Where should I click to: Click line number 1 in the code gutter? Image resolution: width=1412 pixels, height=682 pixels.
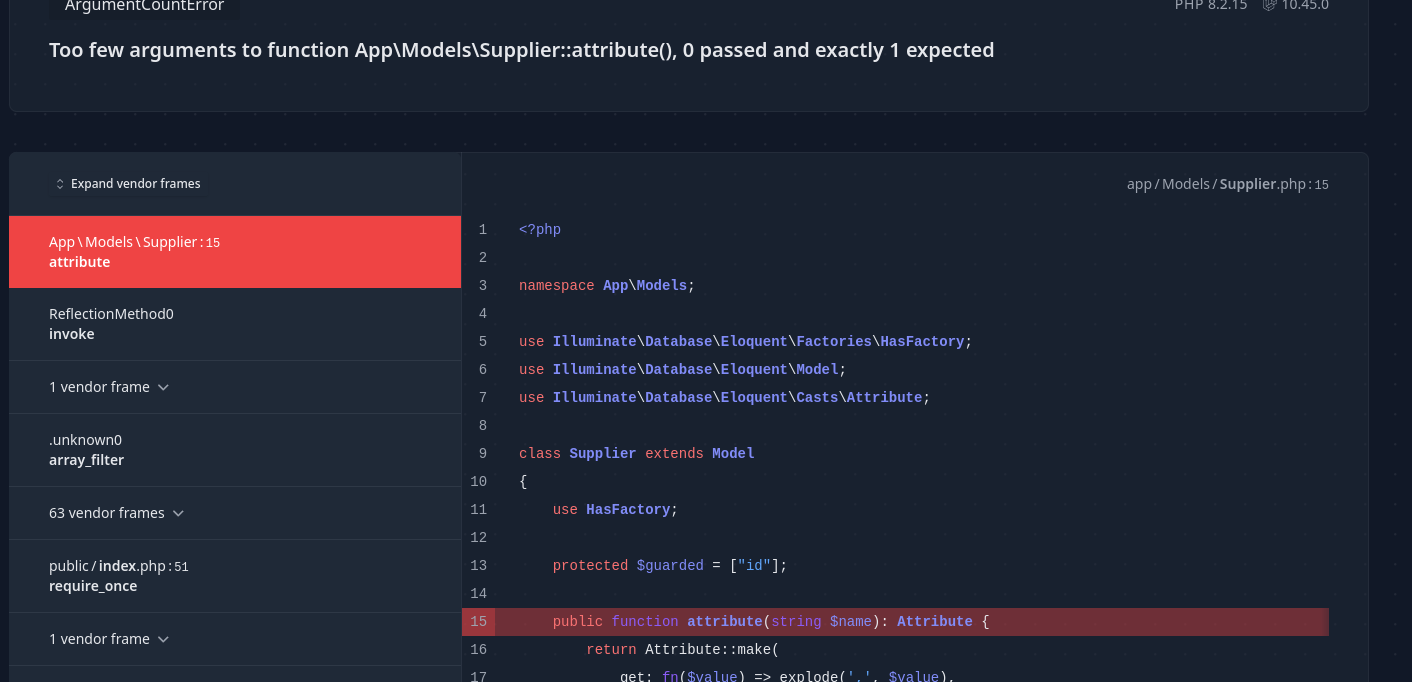click(x=482, y=230)
